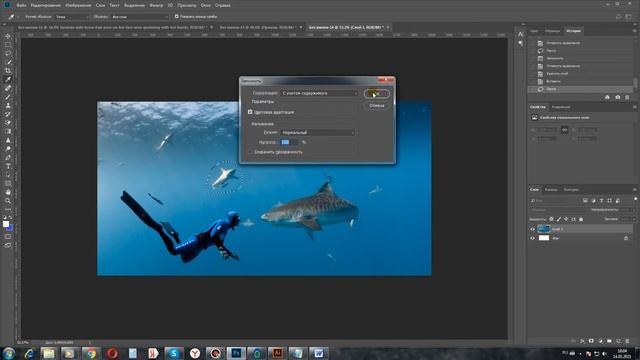The image size is (640, 360).
Task: Lock image pixels brush icon
Action: [x=559, y=219]
